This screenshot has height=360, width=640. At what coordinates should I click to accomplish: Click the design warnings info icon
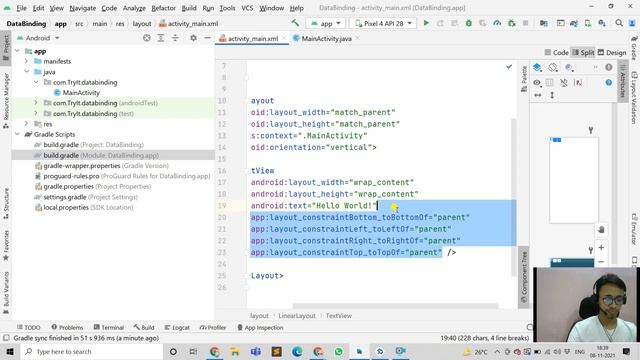pos(609,67)
